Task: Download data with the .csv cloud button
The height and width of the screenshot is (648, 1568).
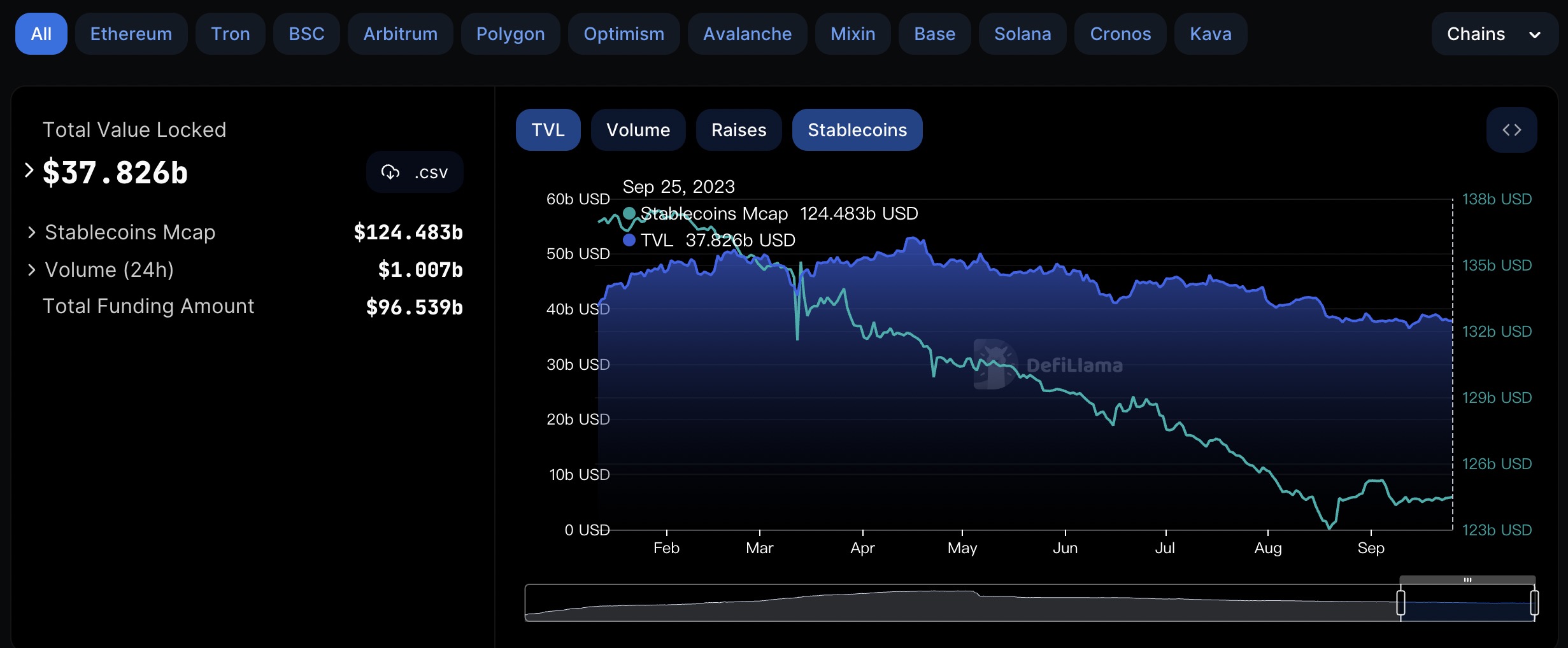Action: point(415,172)
